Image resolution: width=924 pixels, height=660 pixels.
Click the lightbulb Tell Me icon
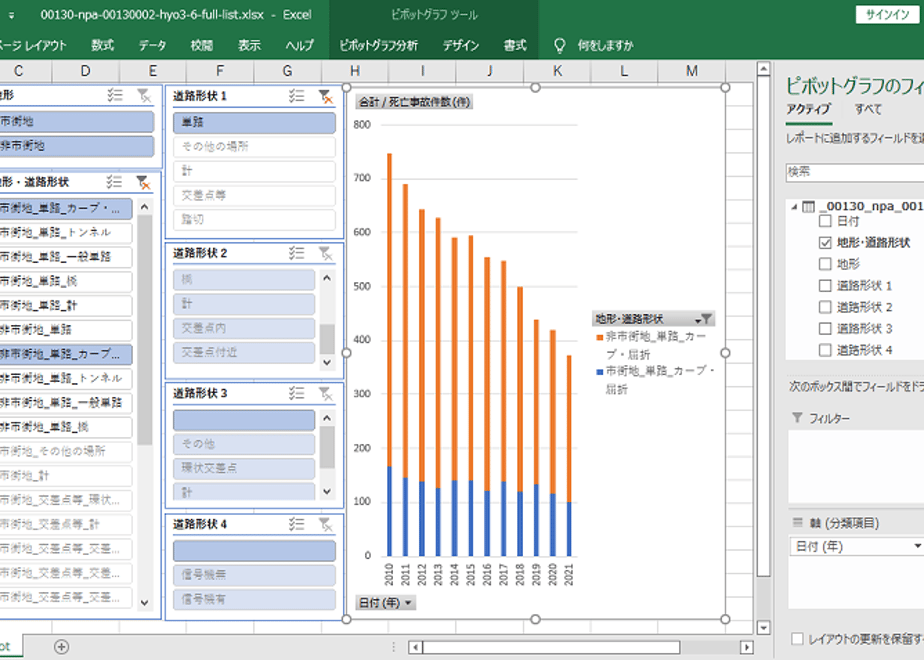(559, 45)
